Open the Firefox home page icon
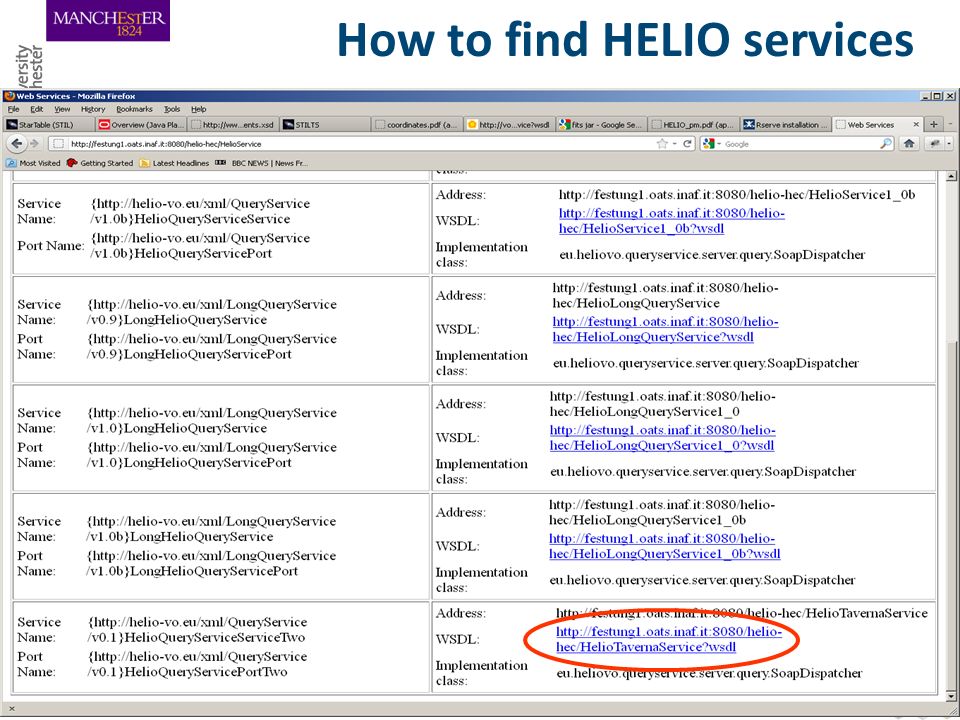Screen dimensions: 960x720 (x=909, y=144)
